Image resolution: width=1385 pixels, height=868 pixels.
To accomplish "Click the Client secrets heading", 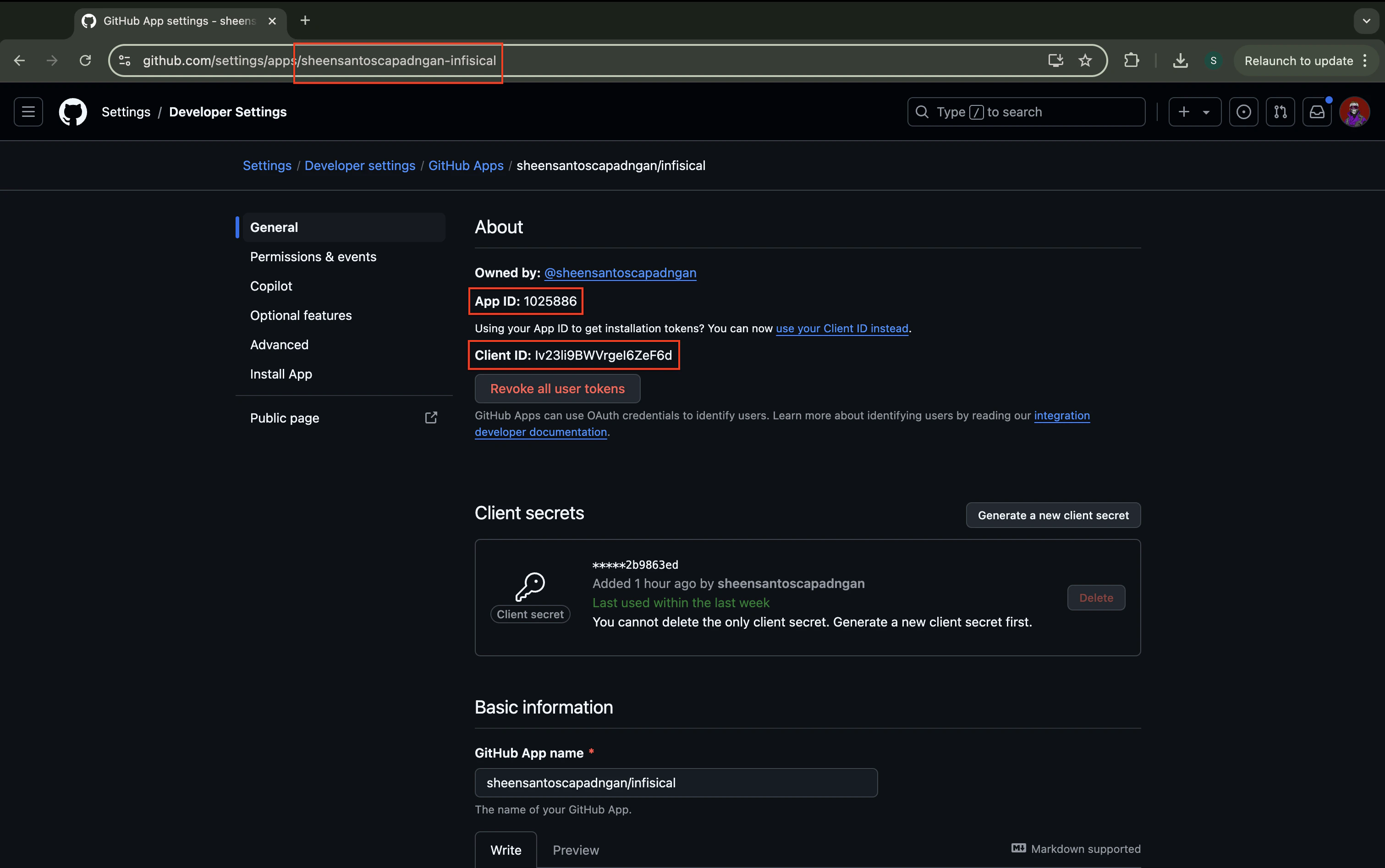I will pyautogui.click(x=529, y=513).
